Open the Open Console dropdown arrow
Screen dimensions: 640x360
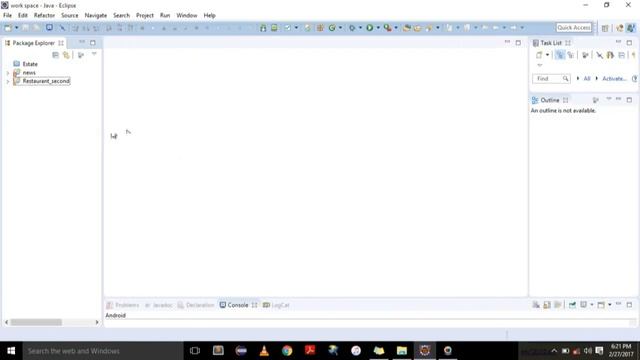(609, 304)
